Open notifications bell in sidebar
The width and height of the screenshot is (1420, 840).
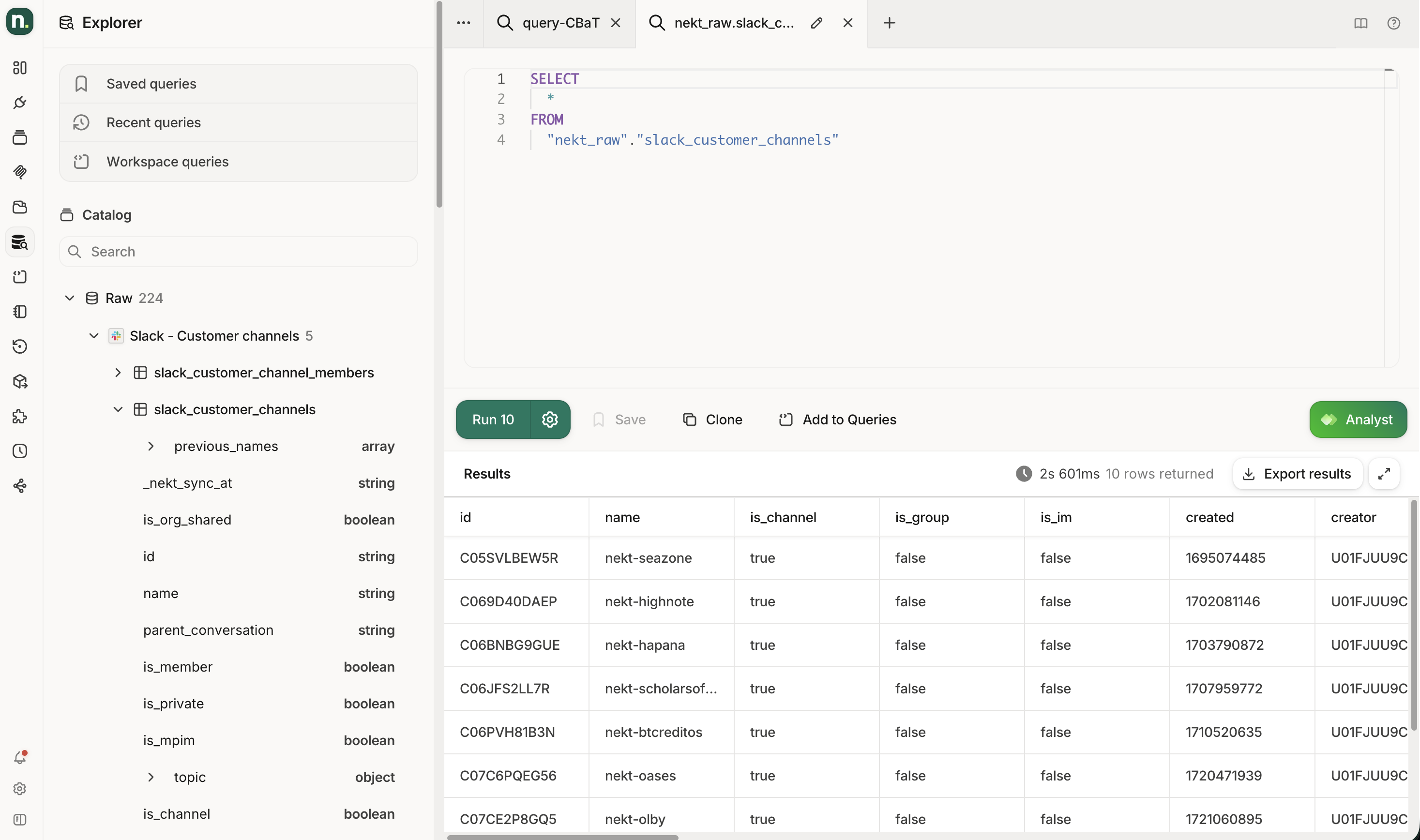pos(20,757)
